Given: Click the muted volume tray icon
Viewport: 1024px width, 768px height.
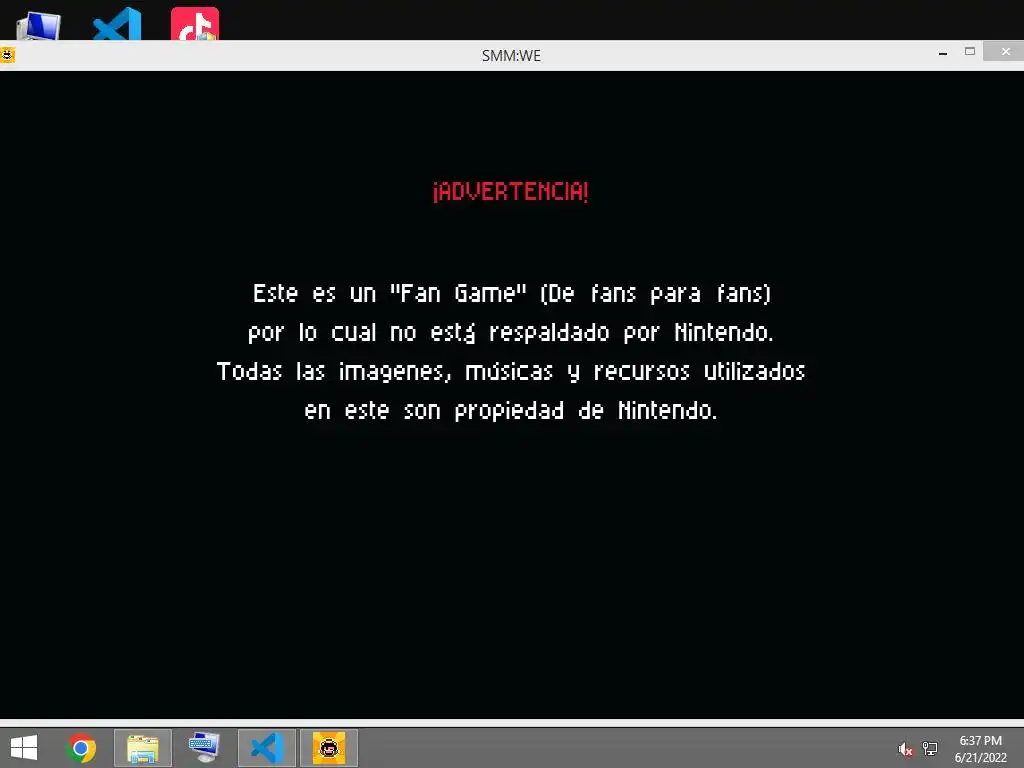Looking at the screenshot, I should point(905,749).
